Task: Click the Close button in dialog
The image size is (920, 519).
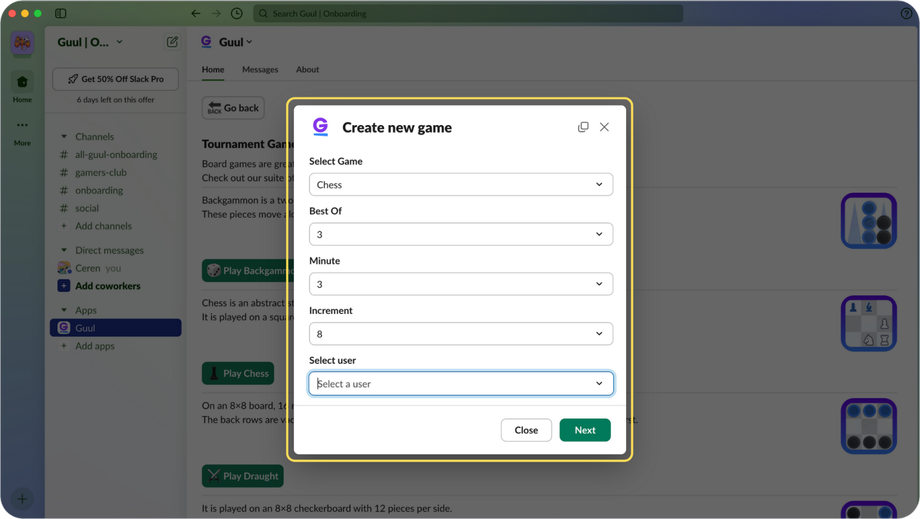Action: (x=526, y=430)
